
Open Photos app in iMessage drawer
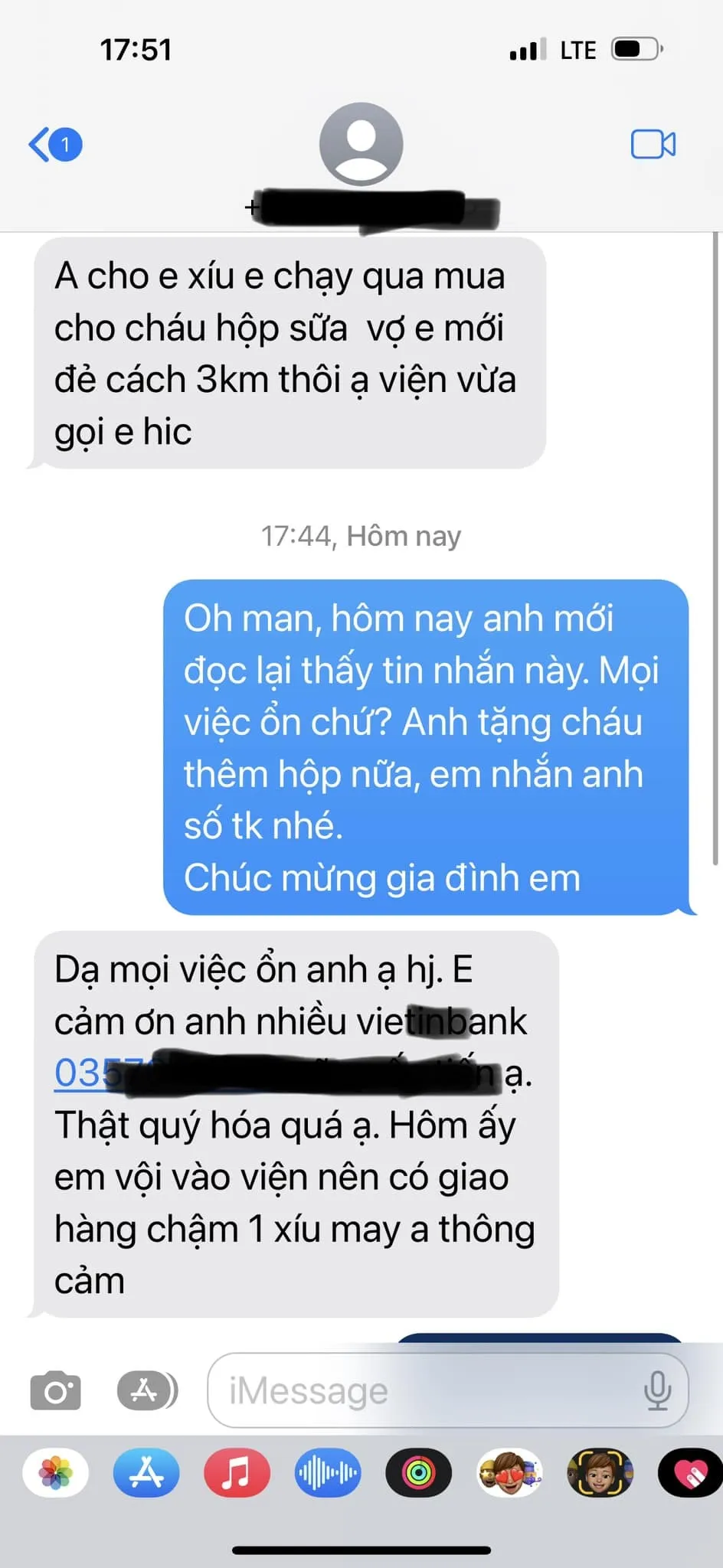55,1472
